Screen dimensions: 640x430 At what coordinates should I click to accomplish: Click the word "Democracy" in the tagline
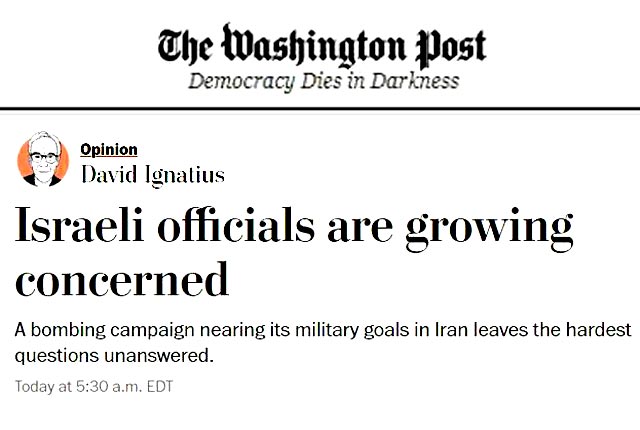click(236, 81)
